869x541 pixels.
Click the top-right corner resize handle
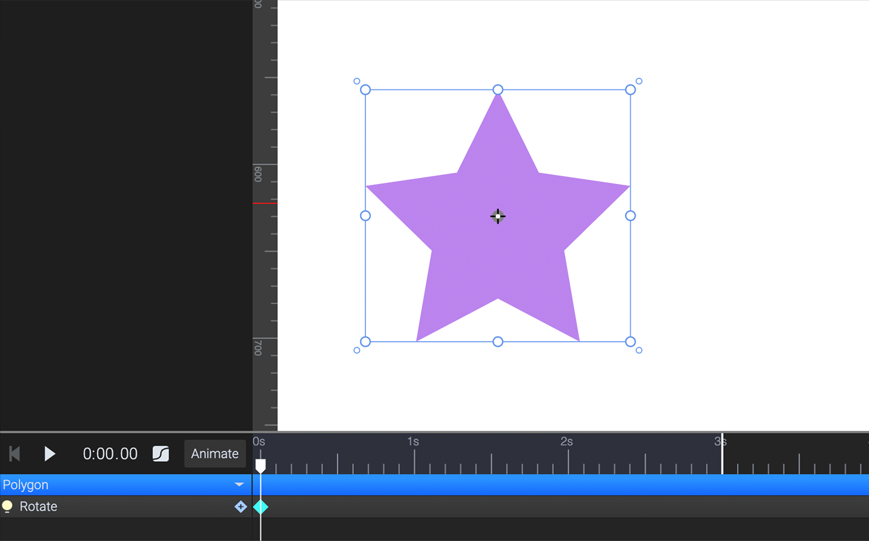click(630, 90)
